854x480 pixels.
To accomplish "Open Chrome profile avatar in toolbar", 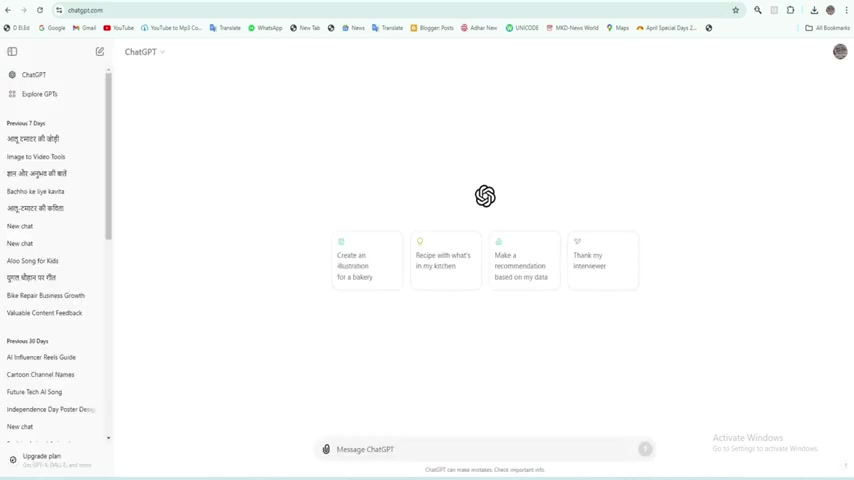I will click(x=831, y=10).
